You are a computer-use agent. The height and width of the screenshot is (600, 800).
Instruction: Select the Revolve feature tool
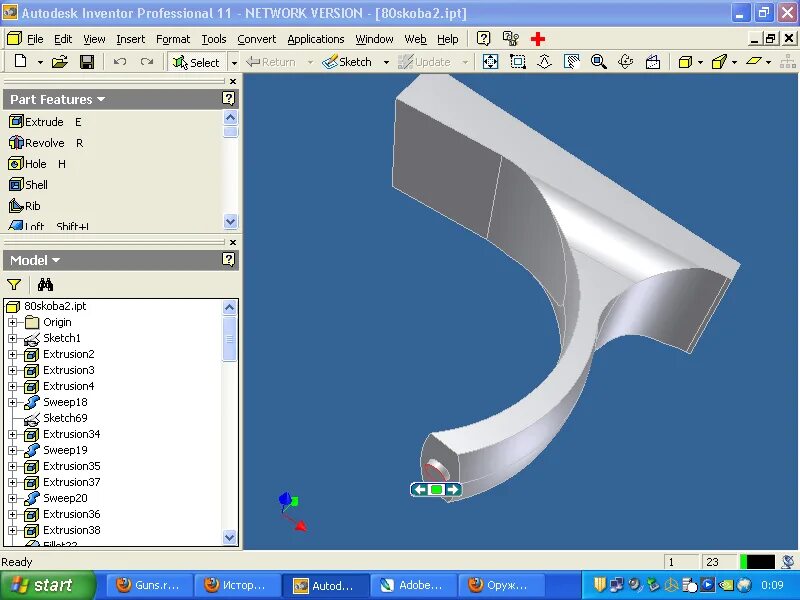coord(46,143)
